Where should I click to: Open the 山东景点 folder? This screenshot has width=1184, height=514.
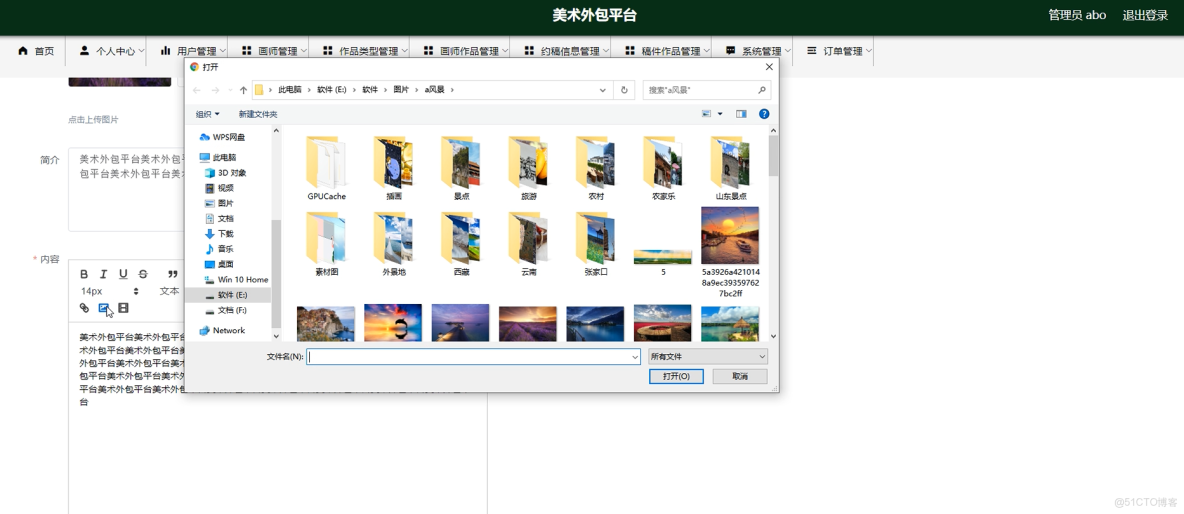click(x=730, y=168)
